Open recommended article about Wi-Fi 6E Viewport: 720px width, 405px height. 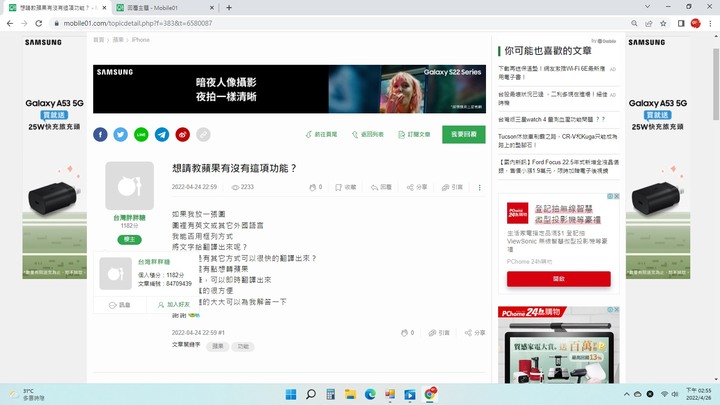tap(553, 73)
